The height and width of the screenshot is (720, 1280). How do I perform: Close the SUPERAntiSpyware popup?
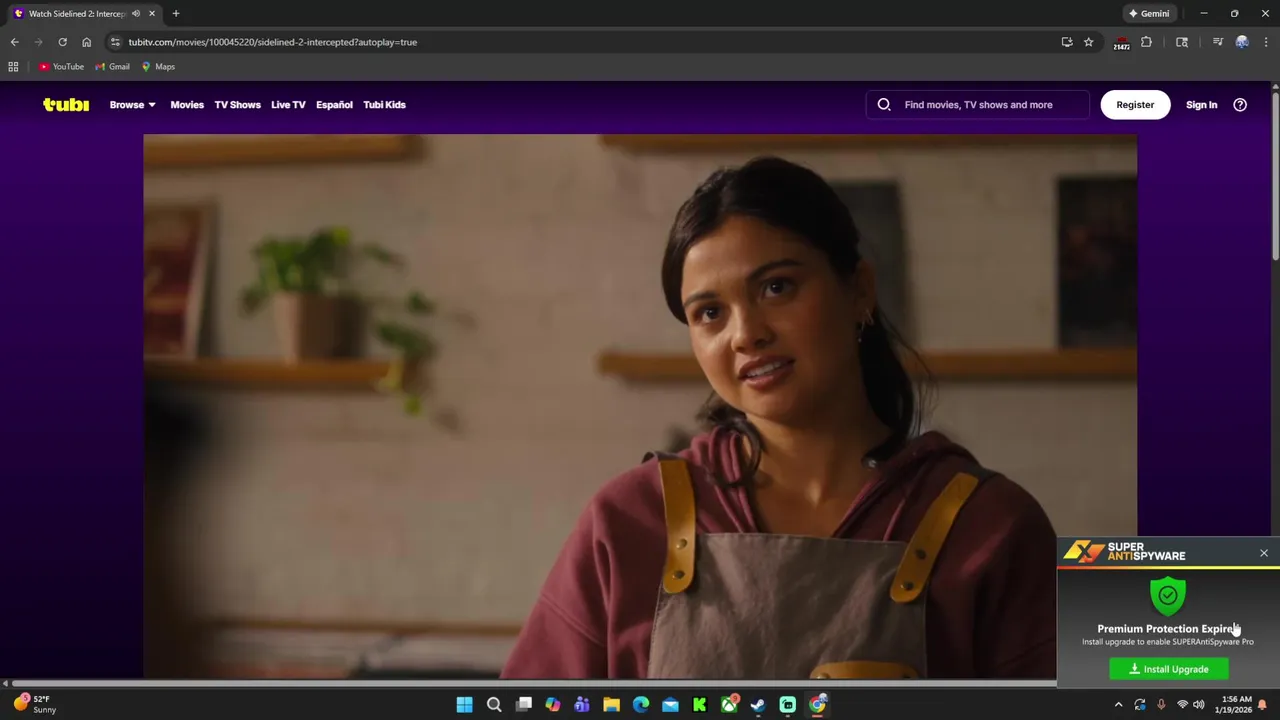(x=1264, y=553)
